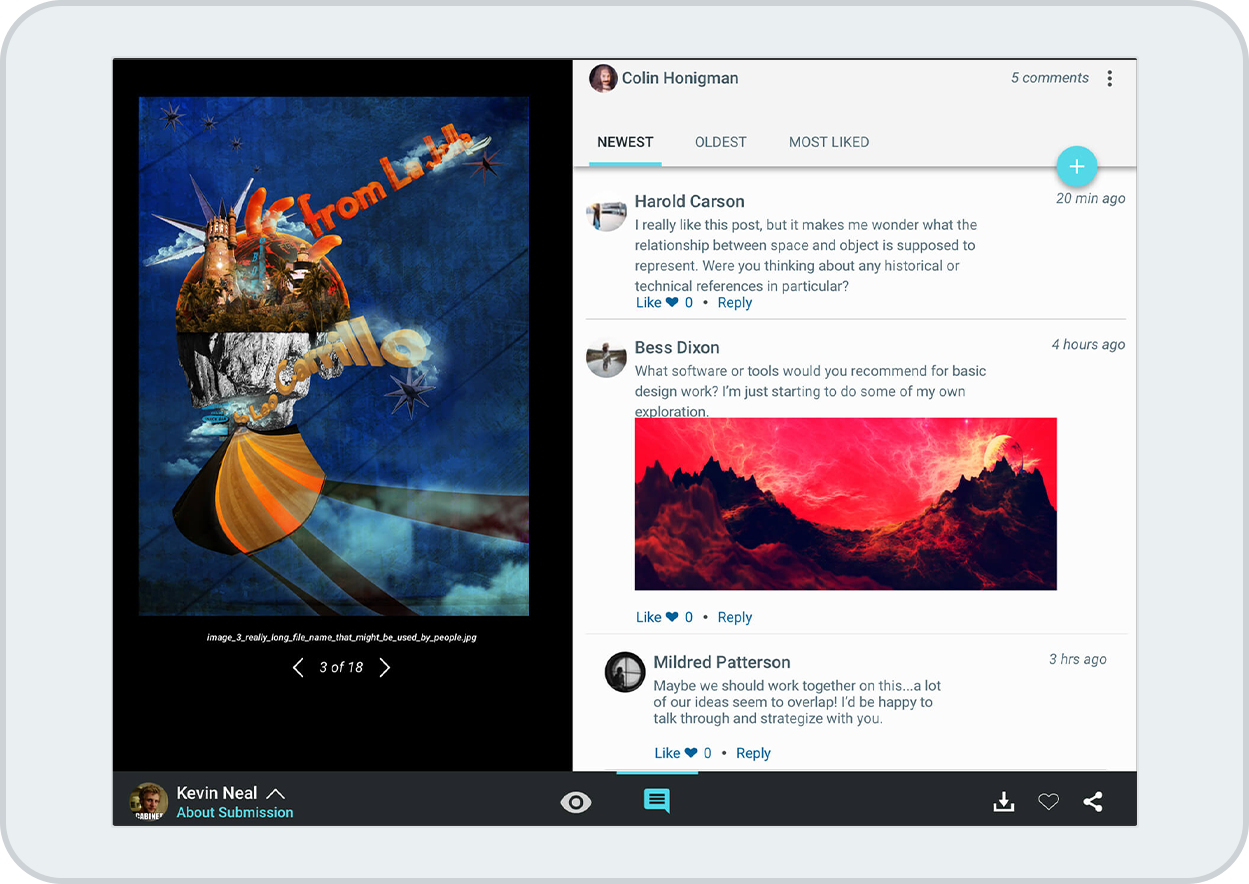Click the download icon in bottom bar
Screen dimensions: 1249x884
point(1004,802)
